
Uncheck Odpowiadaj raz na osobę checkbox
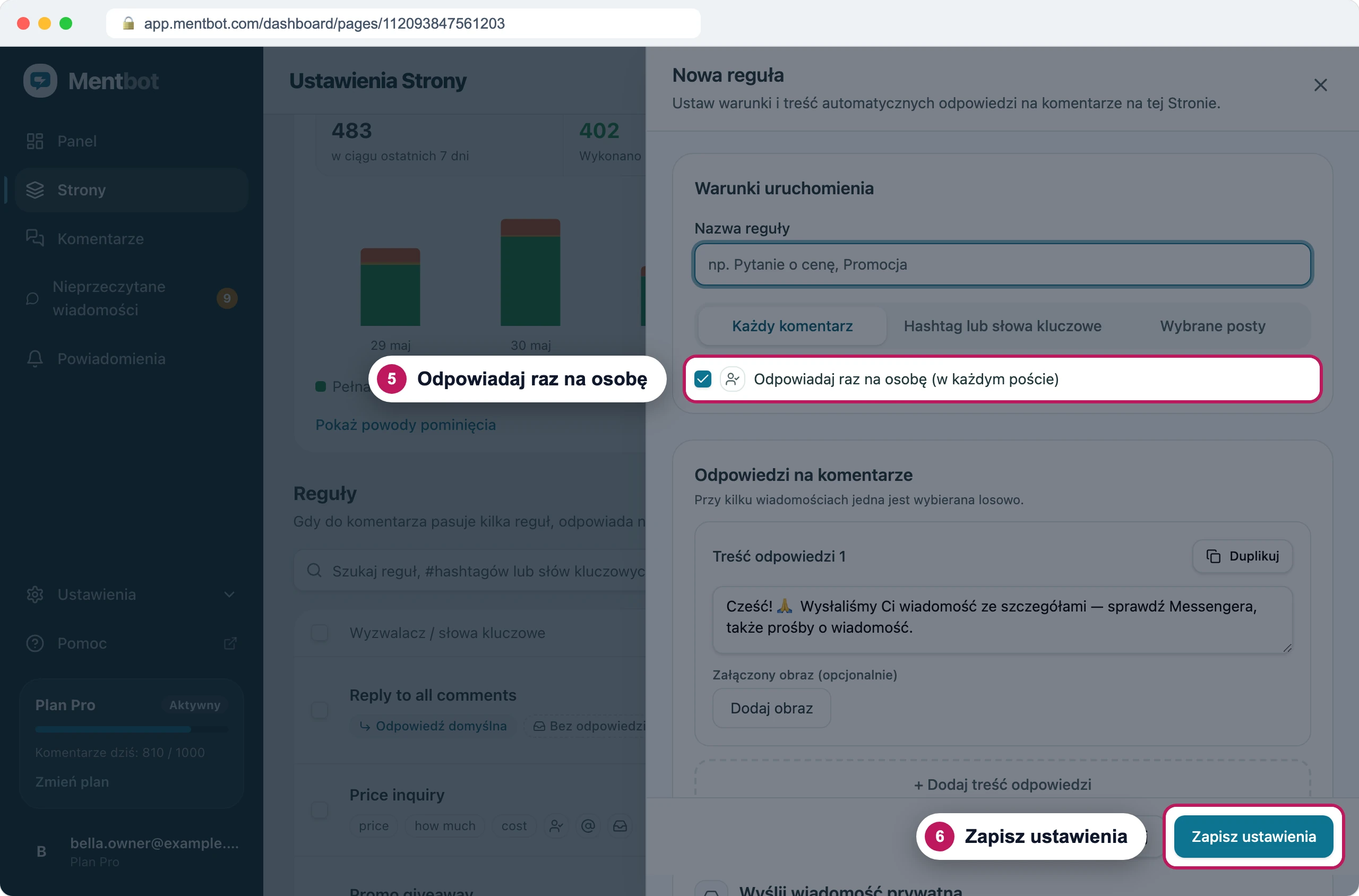pos(703,379)
